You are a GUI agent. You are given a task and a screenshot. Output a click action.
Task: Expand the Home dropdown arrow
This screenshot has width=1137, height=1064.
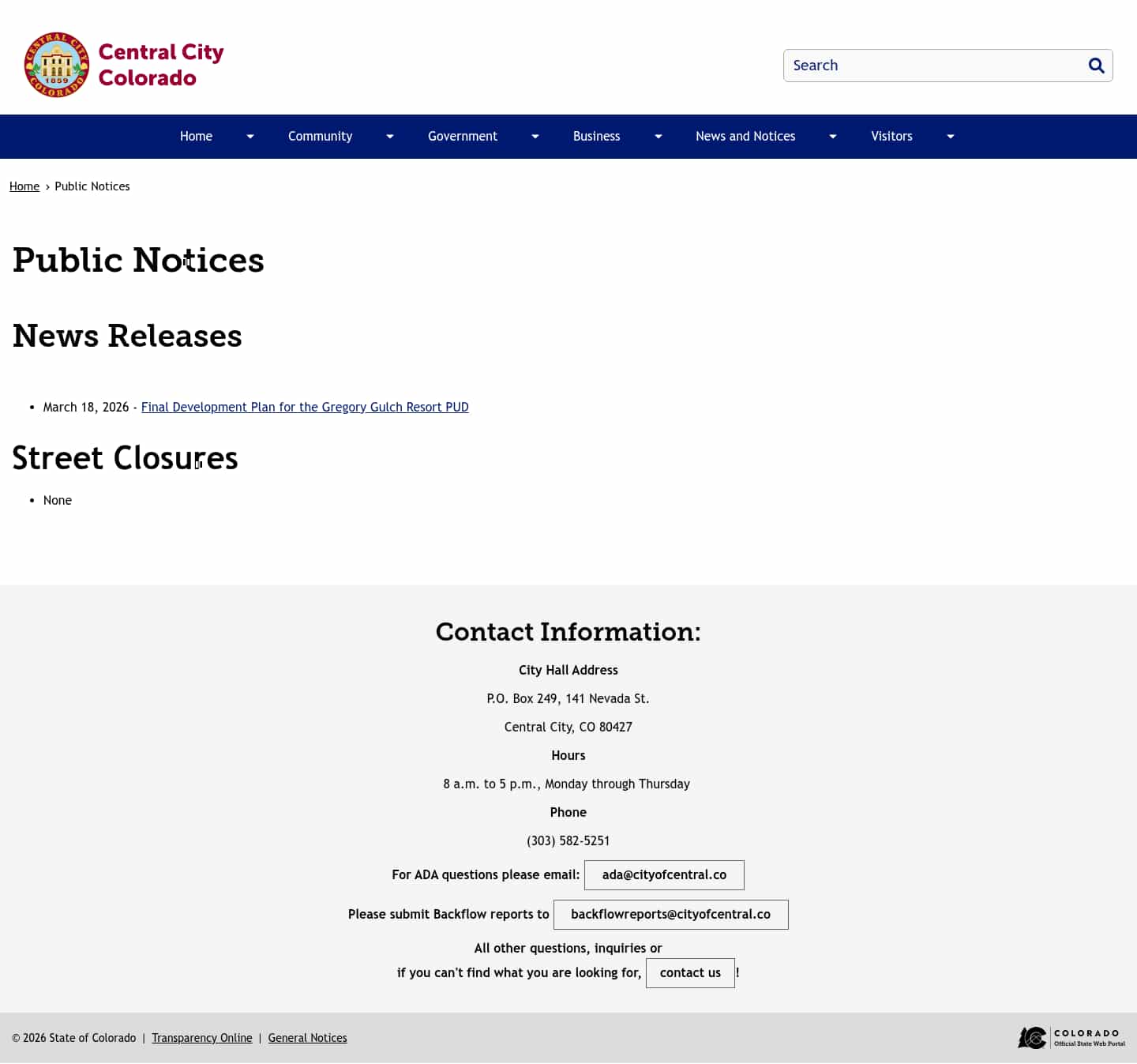point(250,136)
